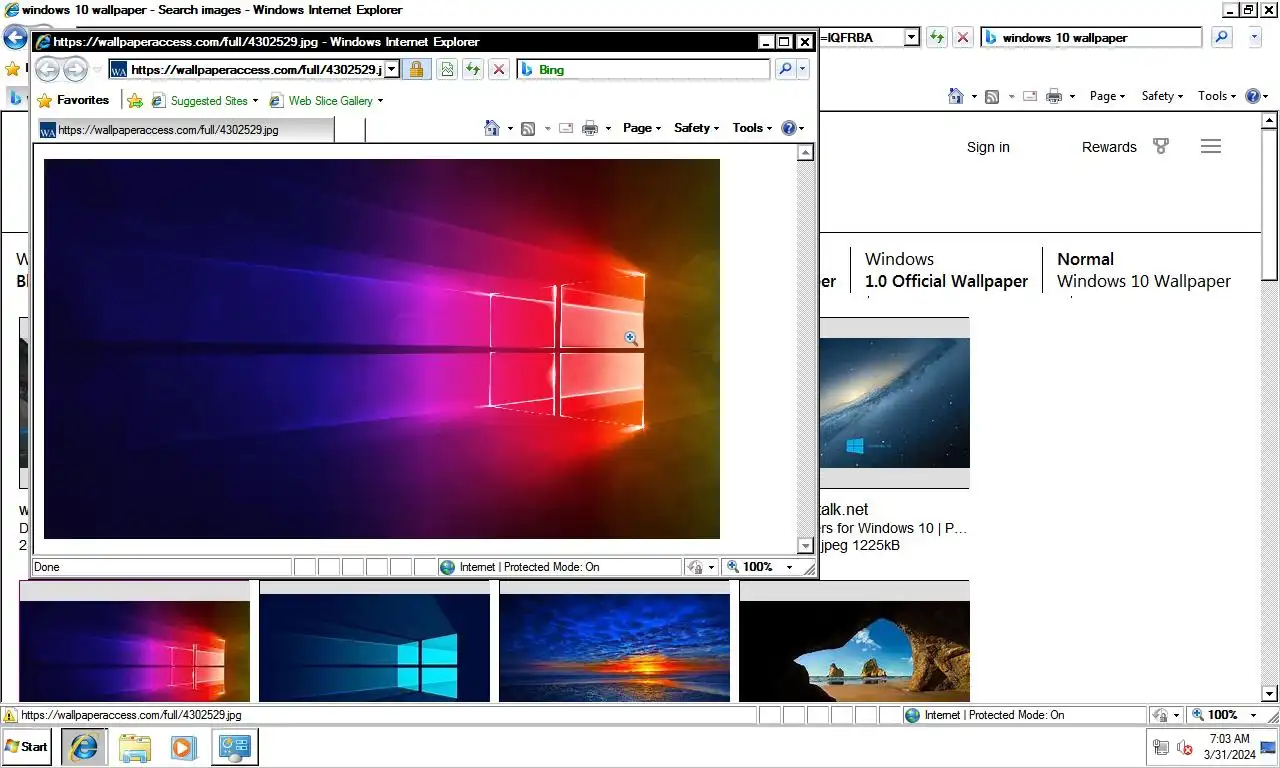Open the Tools menu in the front window
The height and width of the screenshot is (768, 1280).
tap(752, 128)
